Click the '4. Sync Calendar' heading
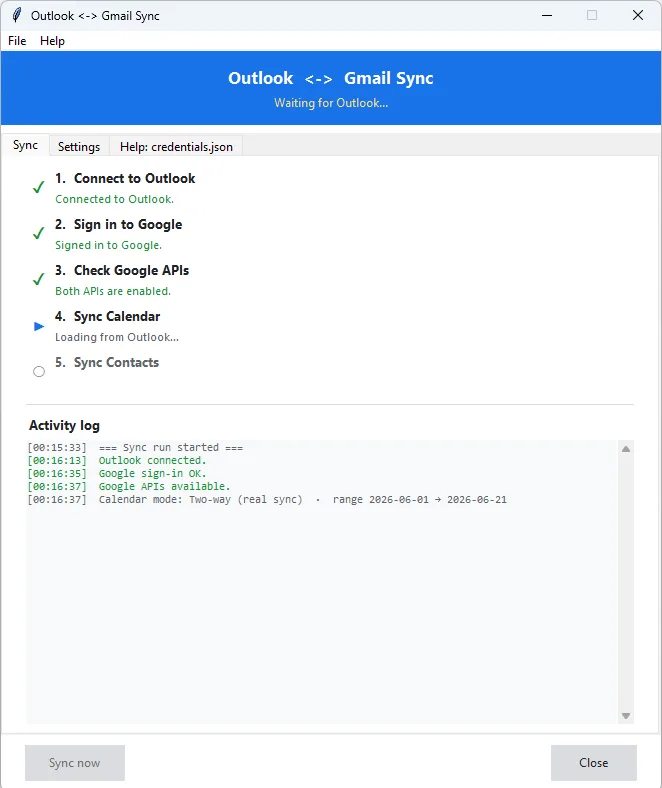662x788 pixels. [x=108, y=317]
